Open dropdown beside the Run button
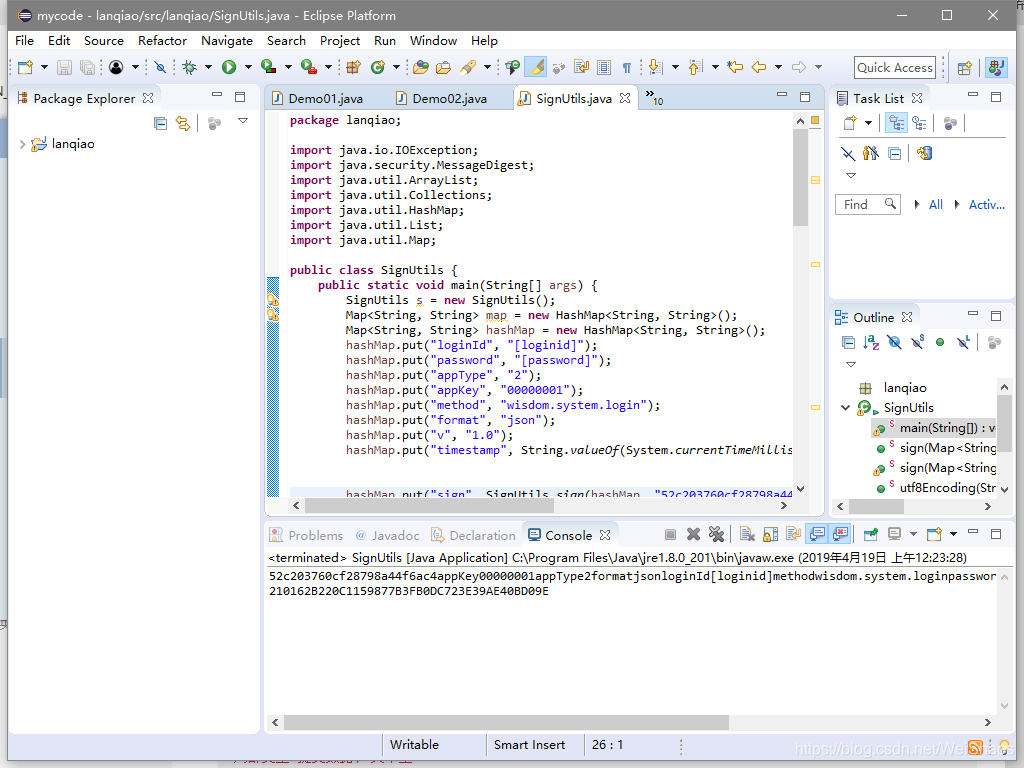 pyautogui.click(x=248, y=67)
